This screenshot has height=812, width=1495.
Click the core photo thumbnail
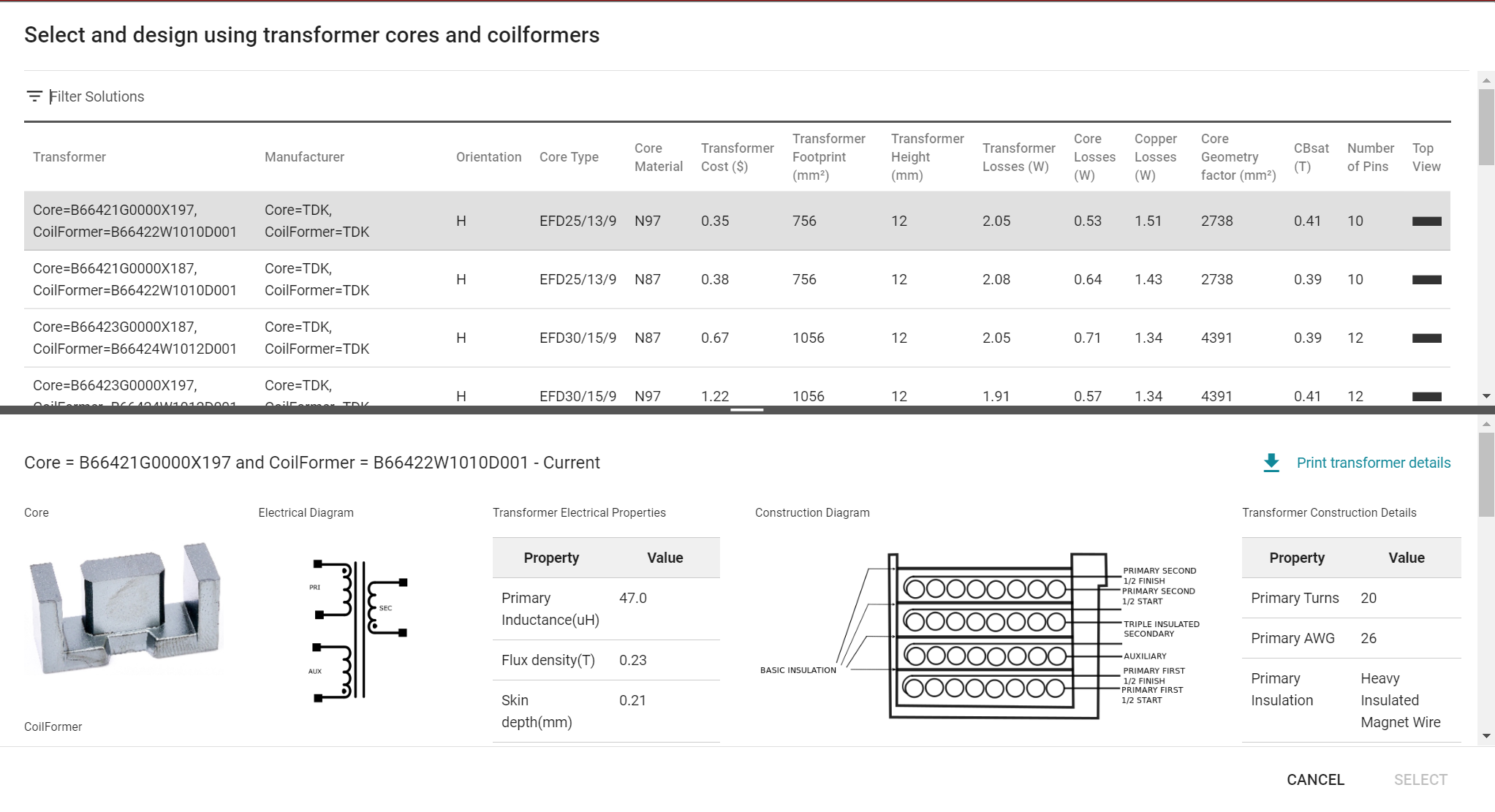click(125, 608)
